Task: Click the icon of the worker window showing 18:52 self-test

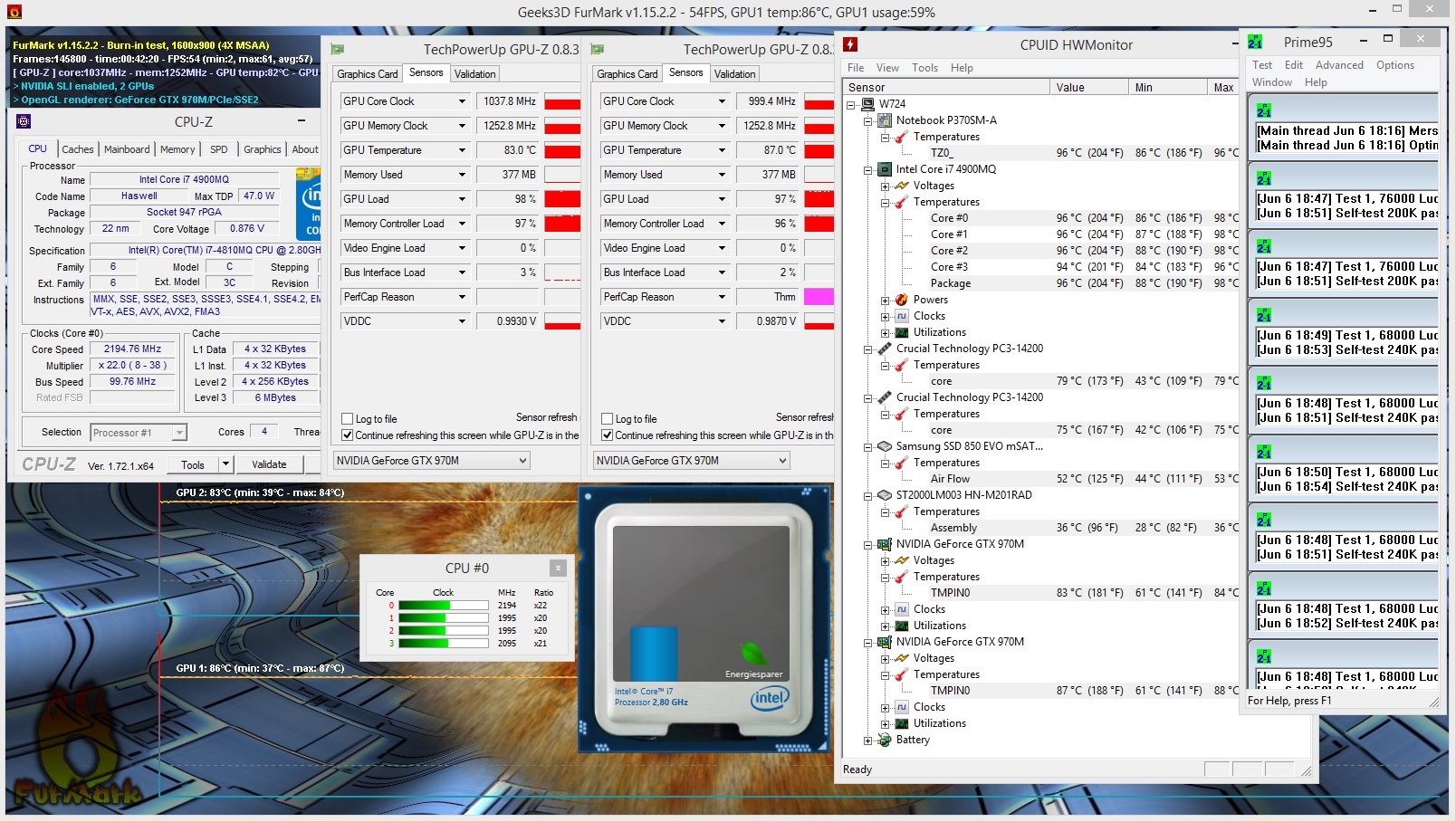Action: tap(1264, 588)
